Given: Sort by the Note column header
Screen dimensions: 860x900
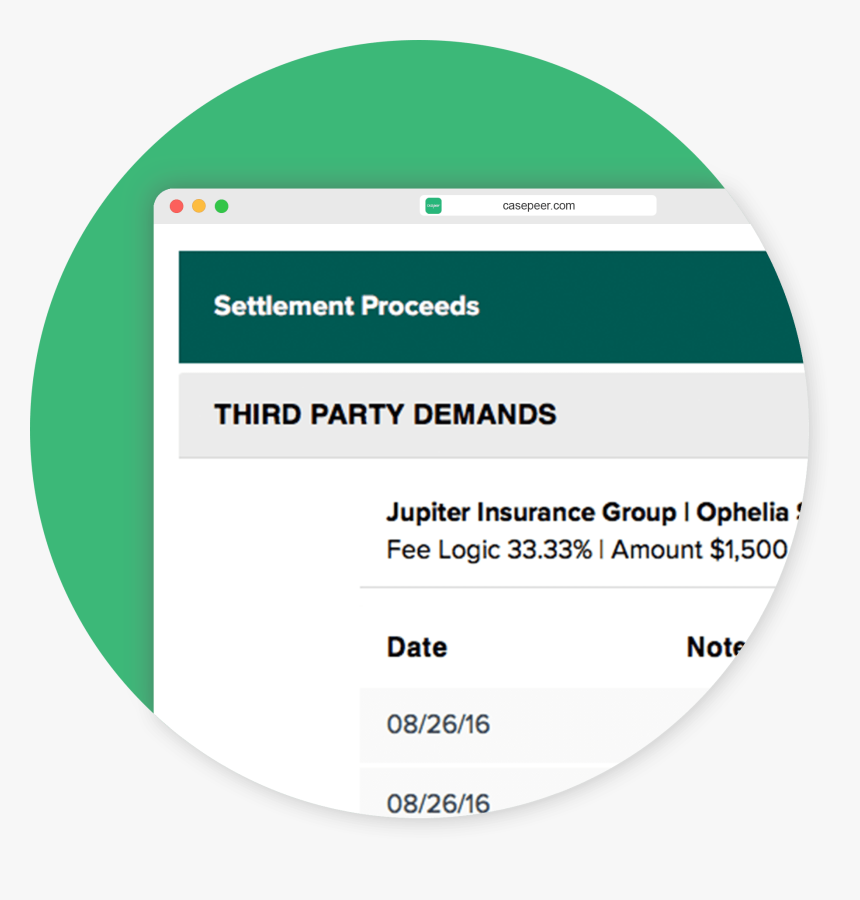Looking at the screenshot, I should 716,647.
